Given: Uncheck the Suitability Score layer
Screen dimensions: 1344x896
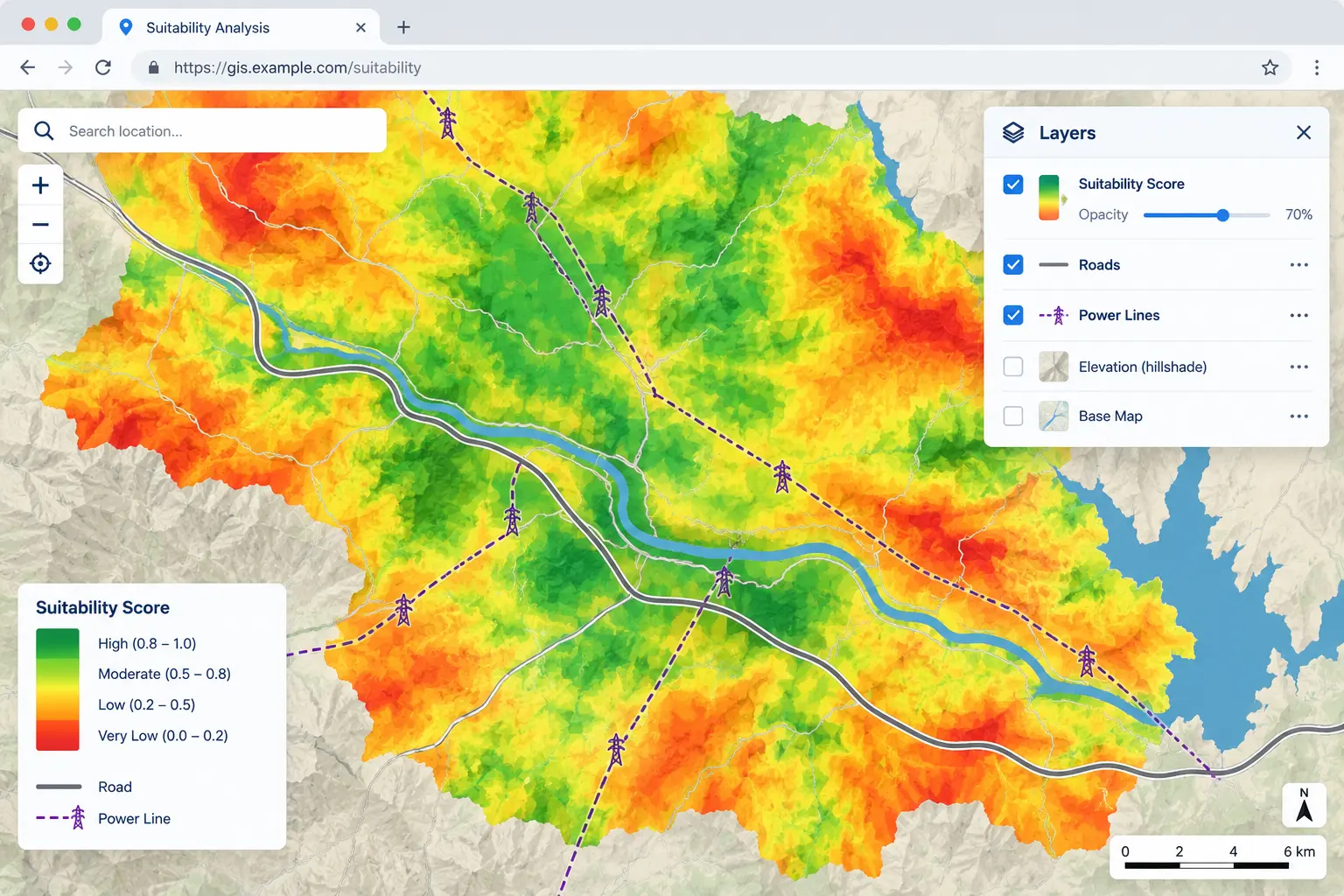Looking at the screenshot, I should (1013, 185).
